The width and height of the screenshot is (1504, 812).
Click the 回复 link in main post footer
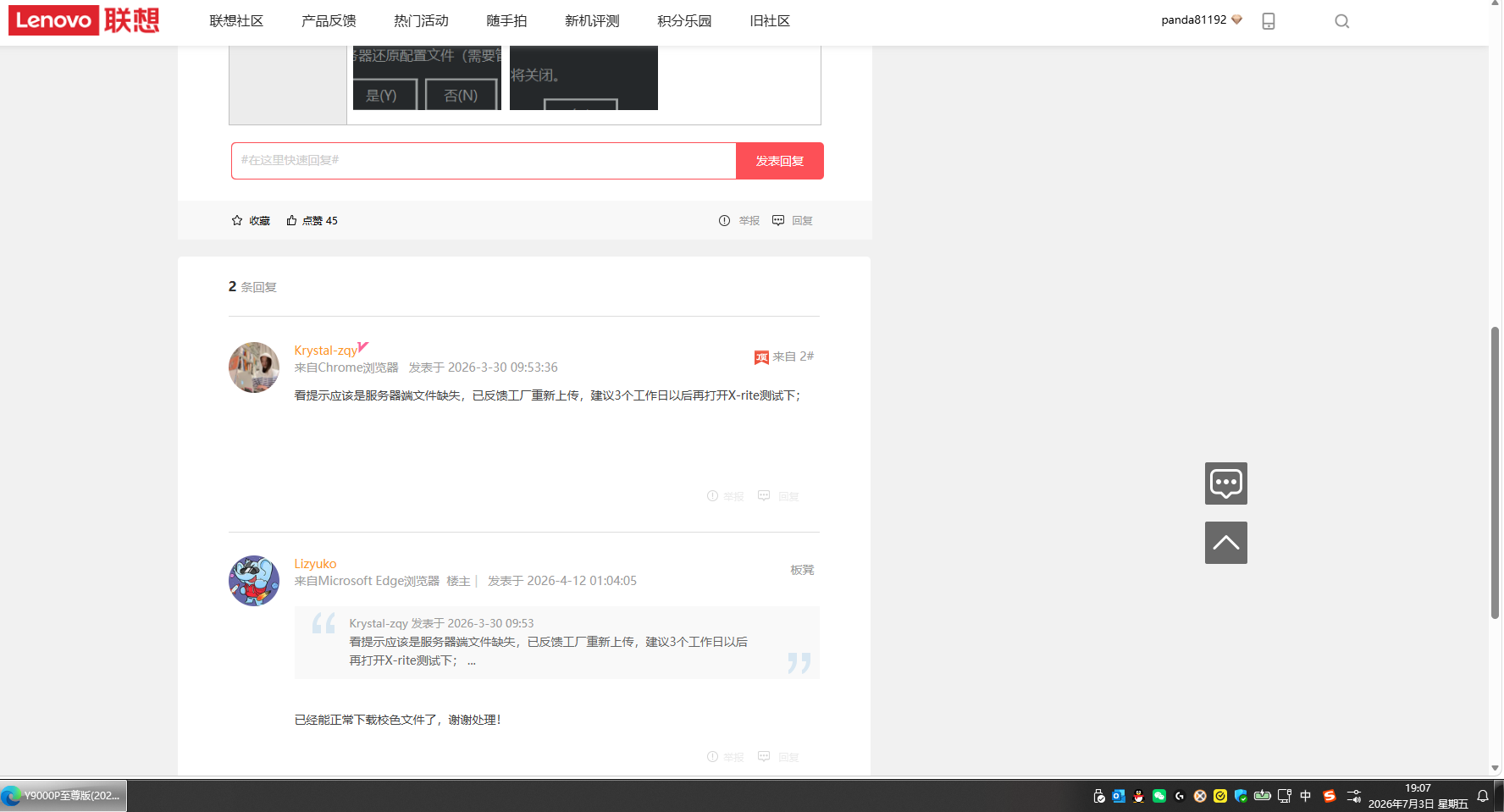pos(802,221)
